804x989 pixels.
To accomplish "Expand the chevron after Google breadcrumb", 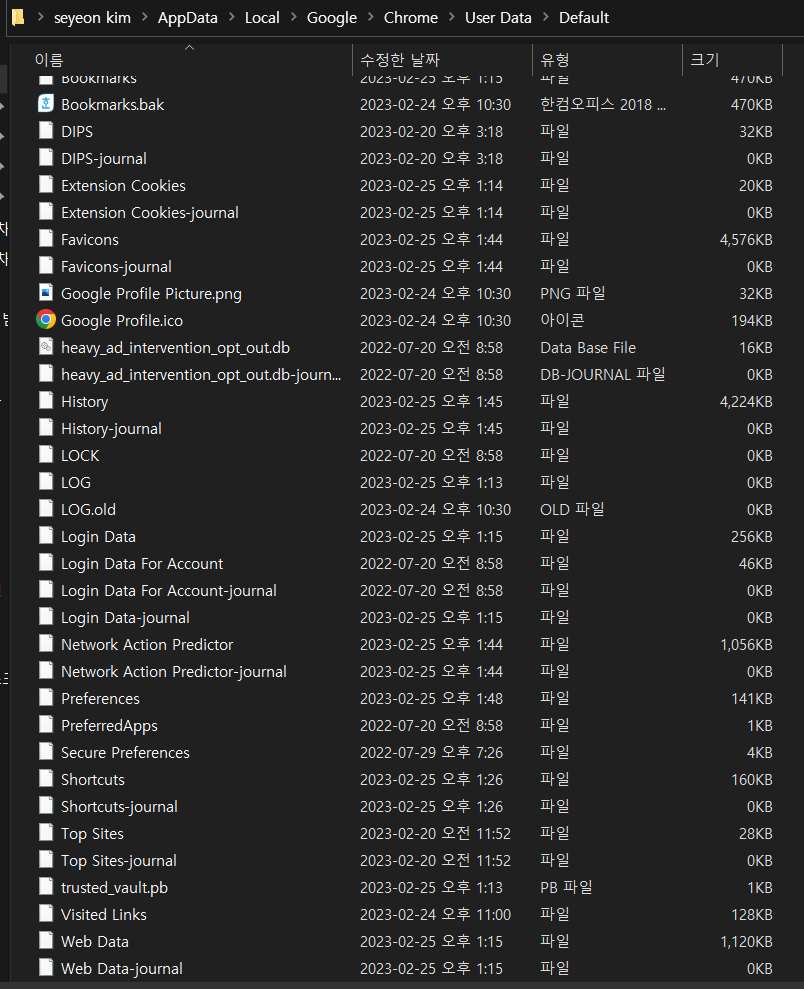I will click(x=371, y=18).
